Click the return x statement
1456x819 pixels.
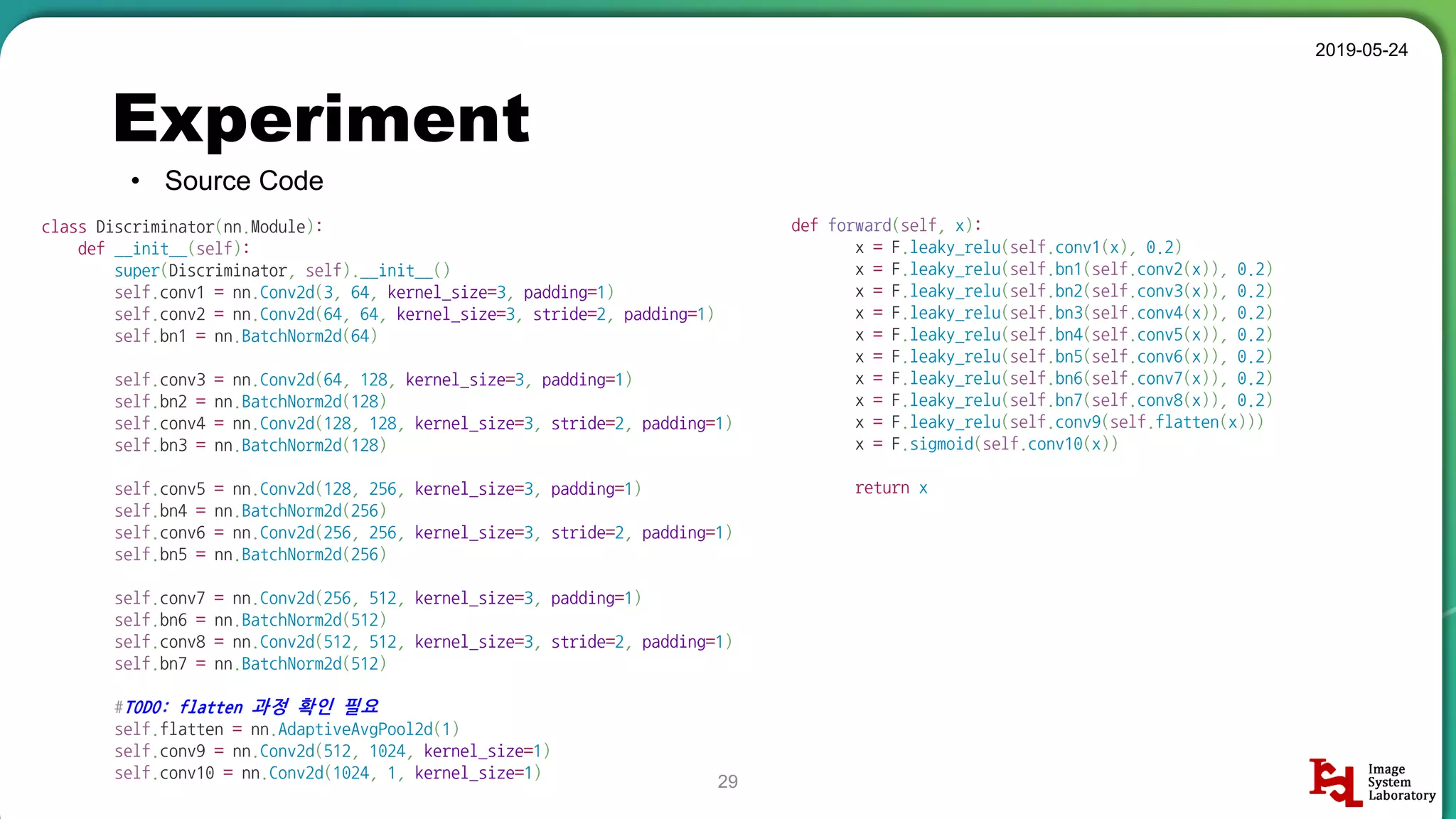[891, 488]
